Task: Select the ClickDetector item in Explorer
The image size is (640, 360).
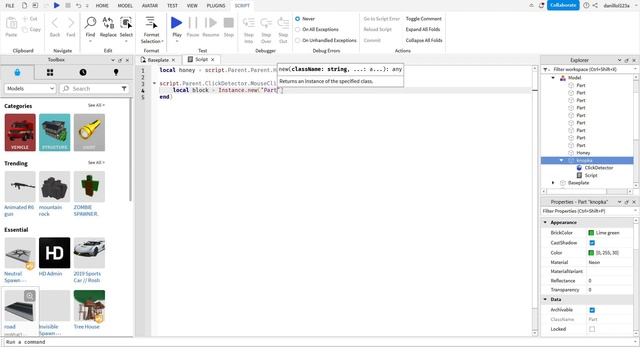Action: tap(598, 168)
